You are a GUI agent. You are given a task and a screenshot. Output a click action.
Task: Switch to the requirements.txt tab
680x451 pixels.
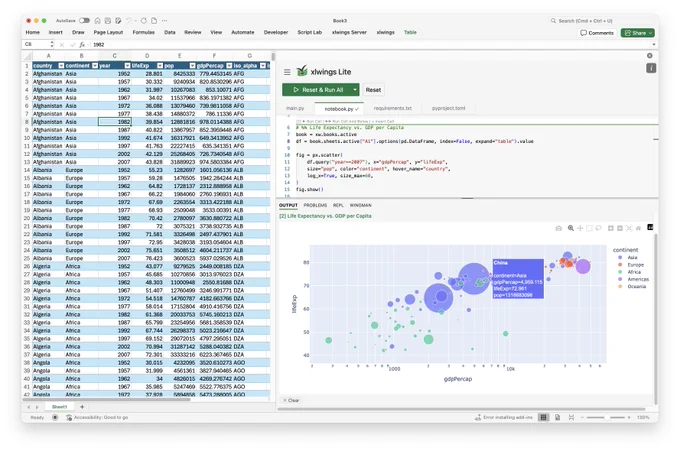point(392,108)
